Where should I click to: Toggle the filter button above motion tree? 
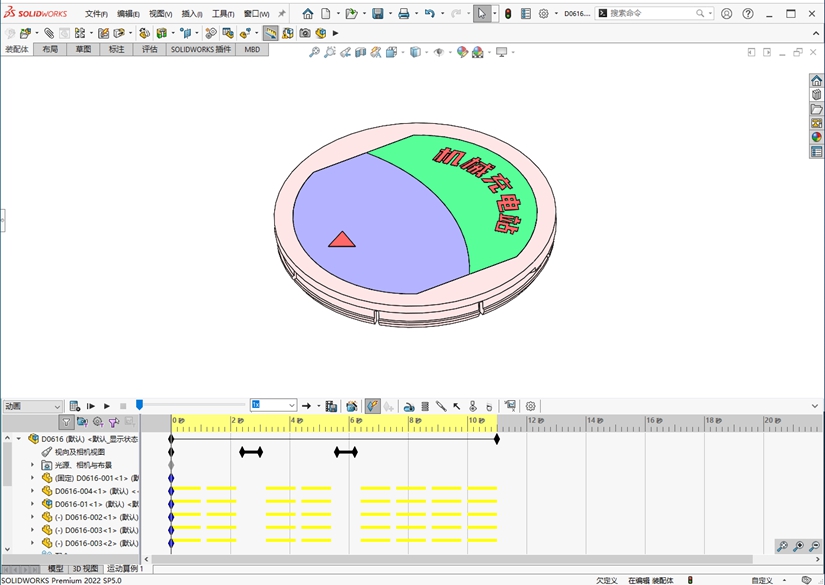[x=66, y=423]
